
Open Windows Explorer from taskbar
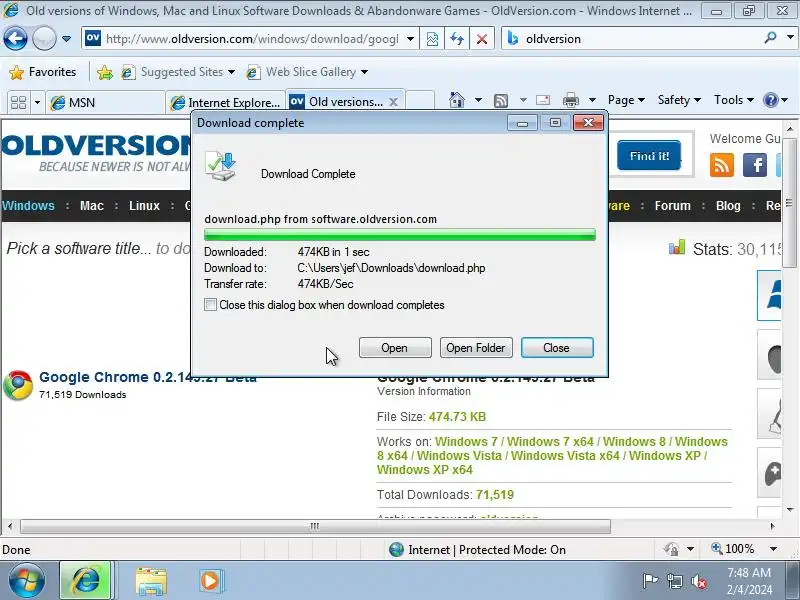pyautogui.click(x=151, y=581)
